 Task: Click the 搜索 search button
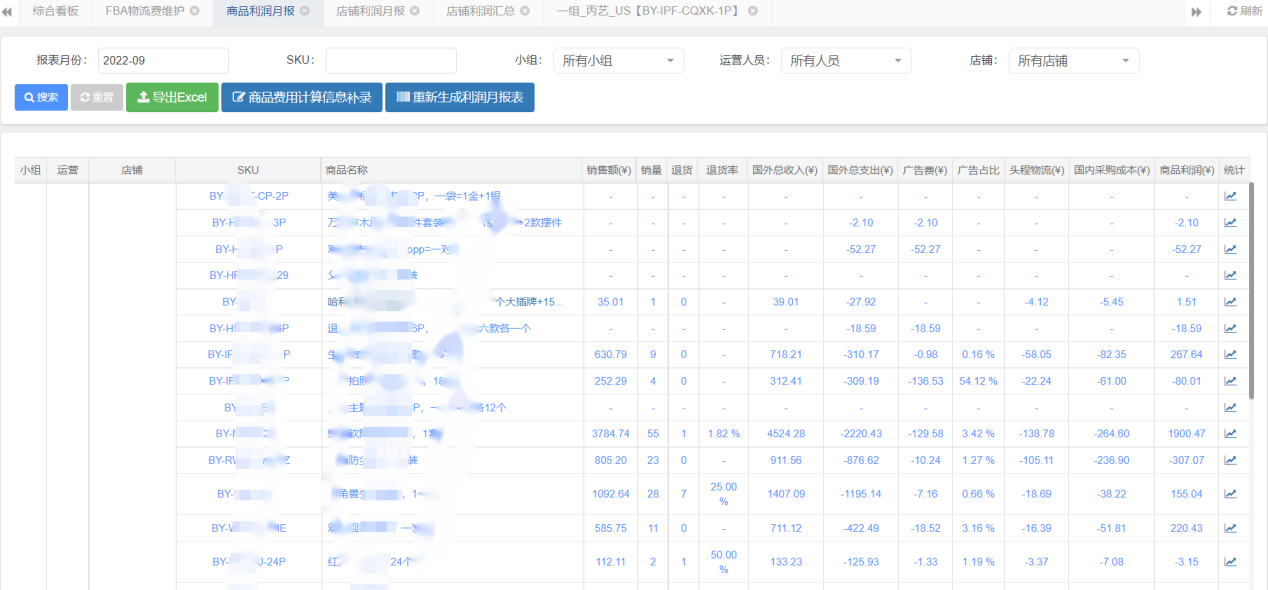click(40, 97)
